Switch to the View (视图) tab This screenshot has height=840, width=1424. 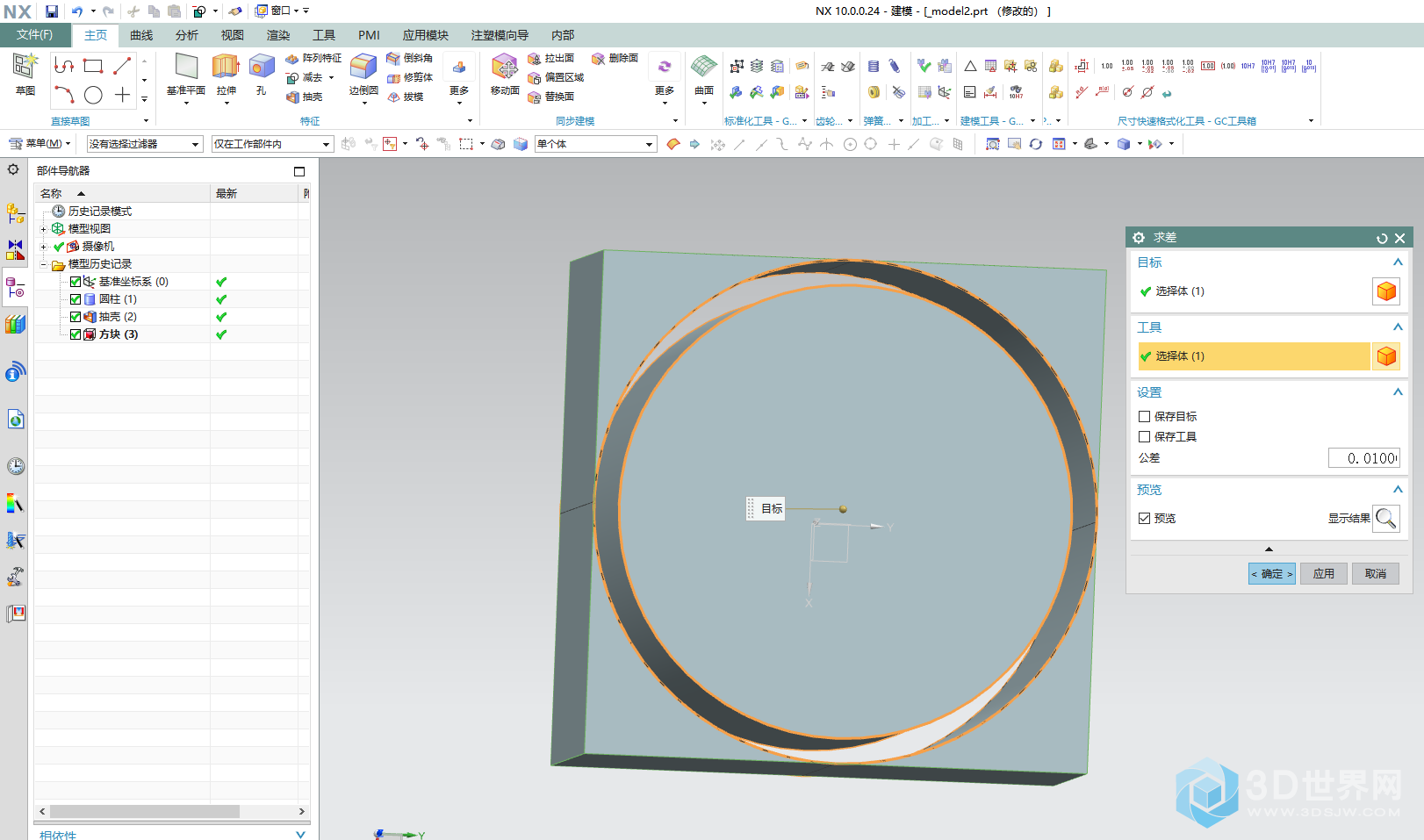point(233,35)
